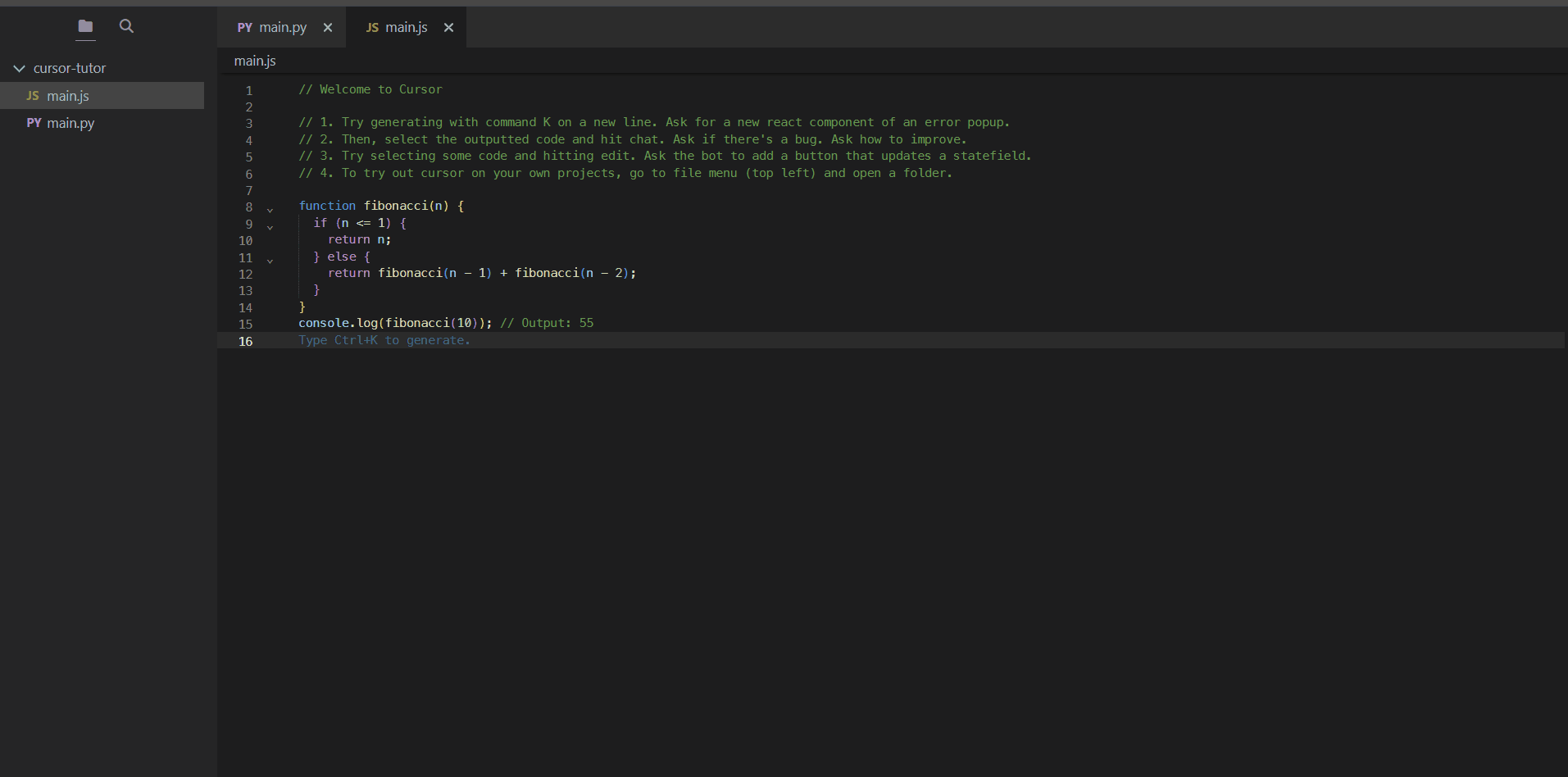
Task: Collapse the else block at line 11
Action: click(x=270, y=260)
